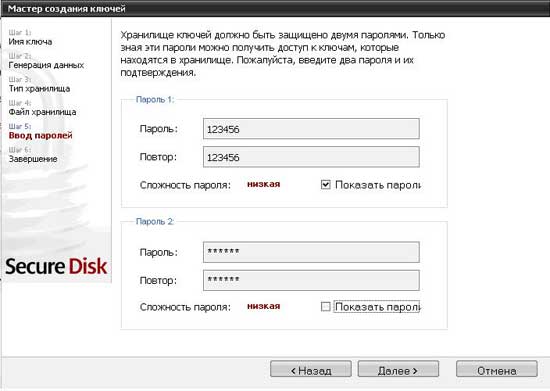Enable Показать пароль in Пароль 2 group
Screen dimensions: 550x391
point(326,307)
